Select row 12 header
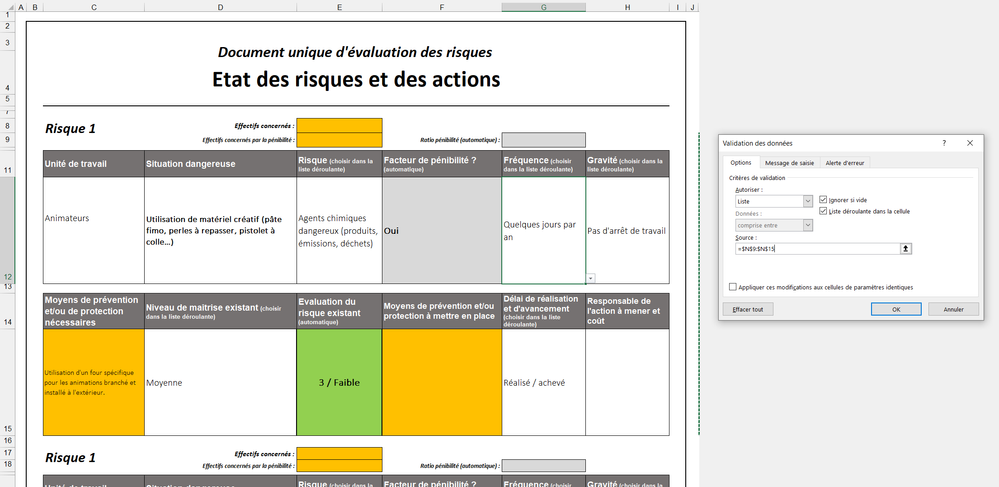The width and height of the screenshot is (999, 487). point(8,229)
